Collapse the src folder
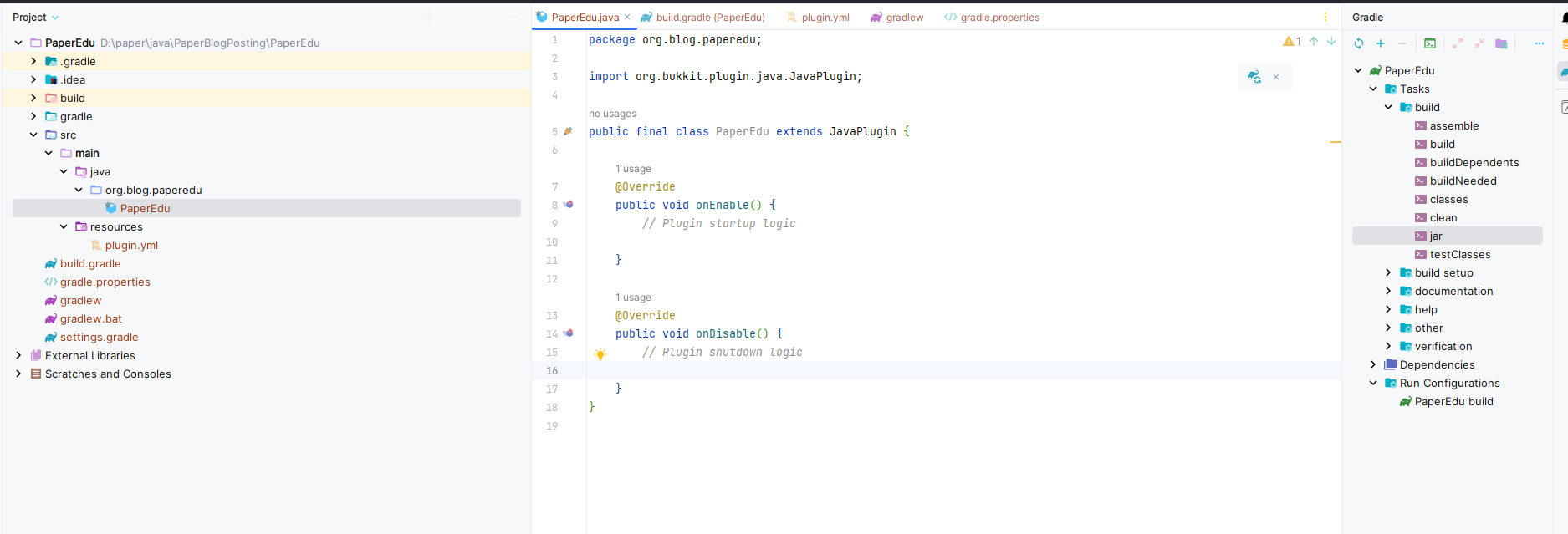Viewport: 1568px width, 534px height. pyautogui.click(x=33, y=135)
